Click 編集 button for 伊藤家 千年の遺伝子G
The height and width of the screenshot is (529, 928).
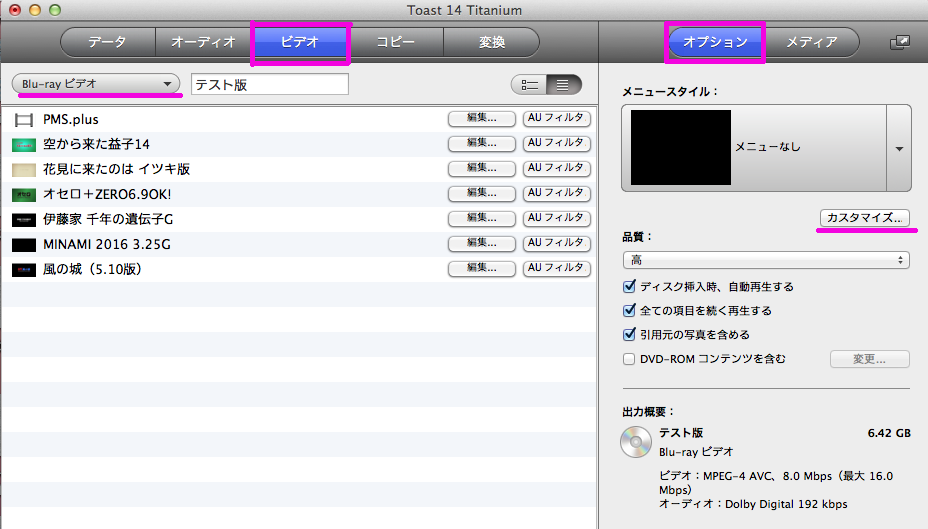tap(482, 218)
